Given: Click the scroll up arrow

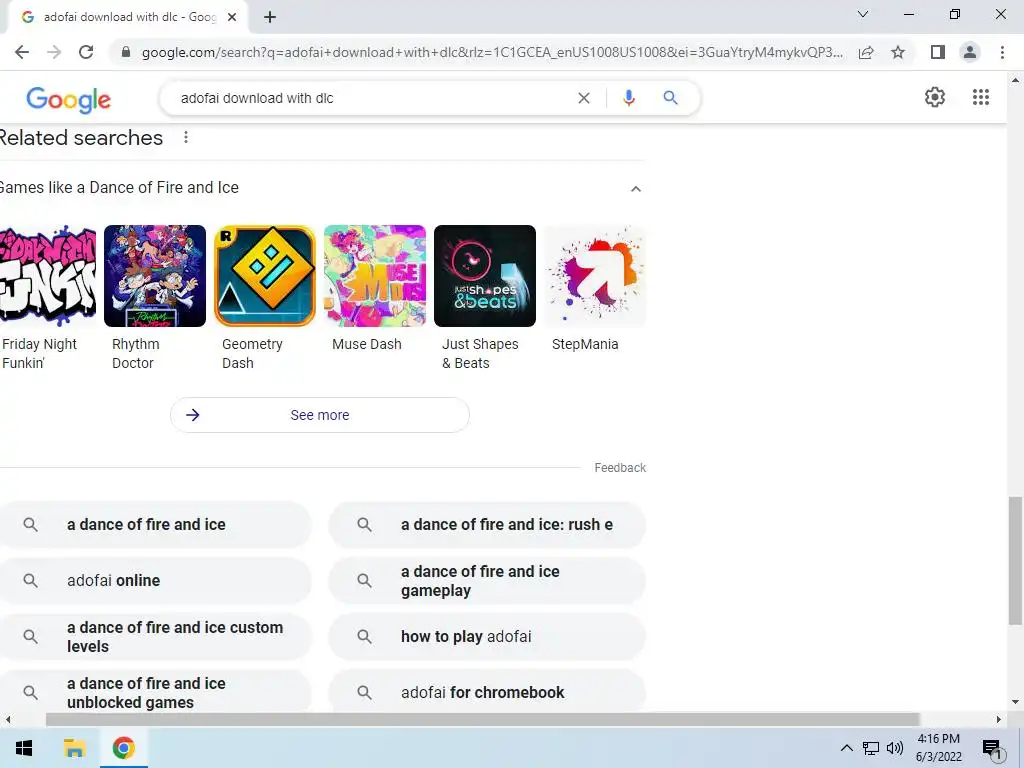Looking at the screenshot, I should pos(1015,80).
